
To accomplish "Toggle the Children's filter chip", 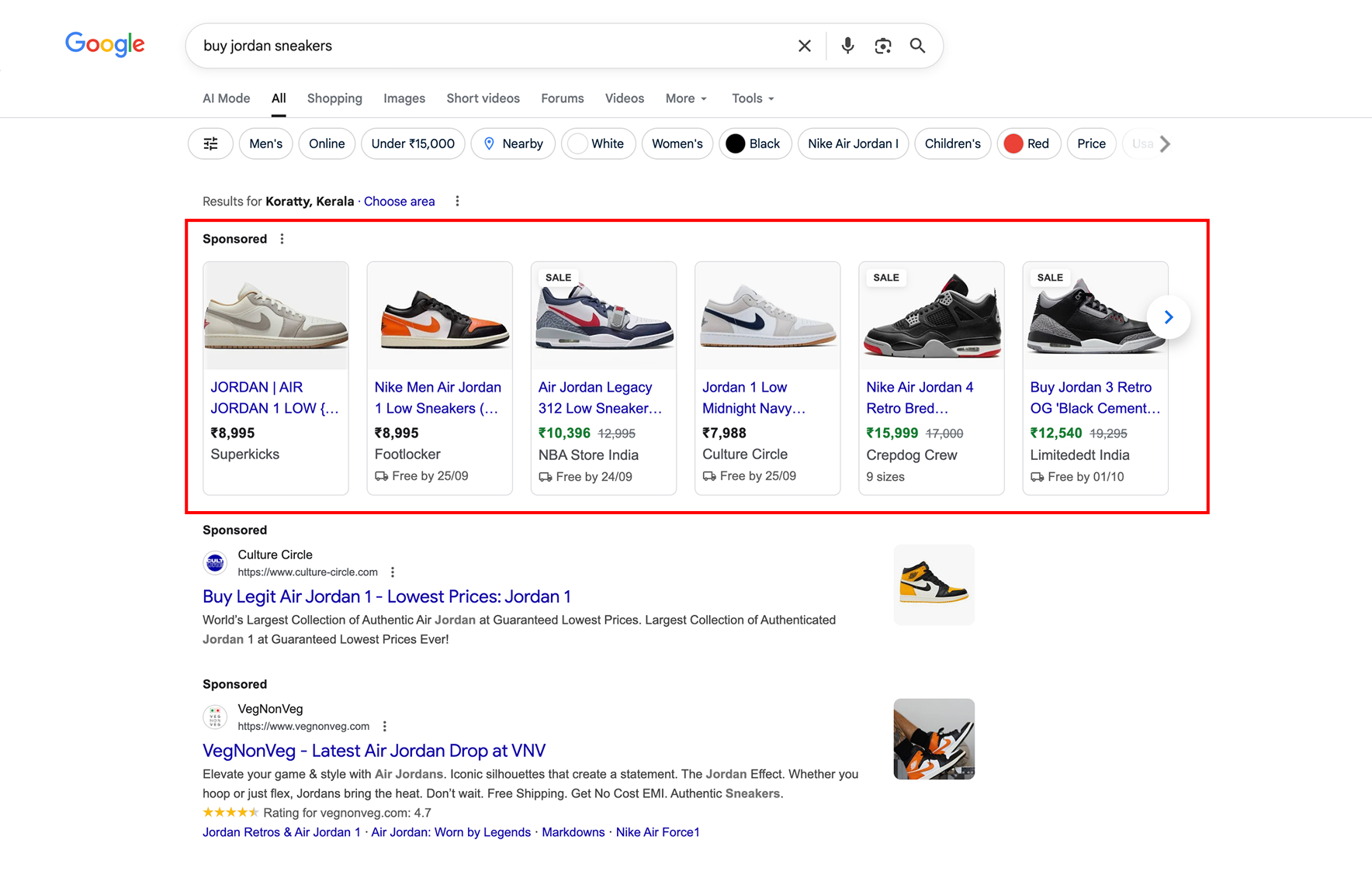I will pos(952,143).
